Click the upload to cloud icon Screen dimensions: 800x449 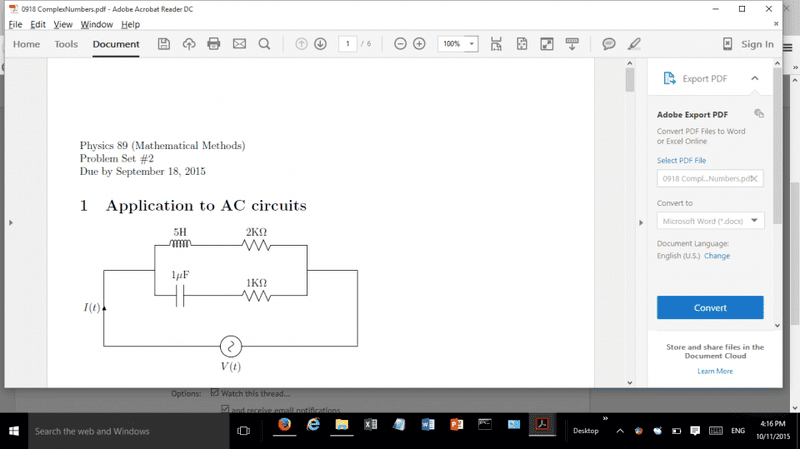189,44
